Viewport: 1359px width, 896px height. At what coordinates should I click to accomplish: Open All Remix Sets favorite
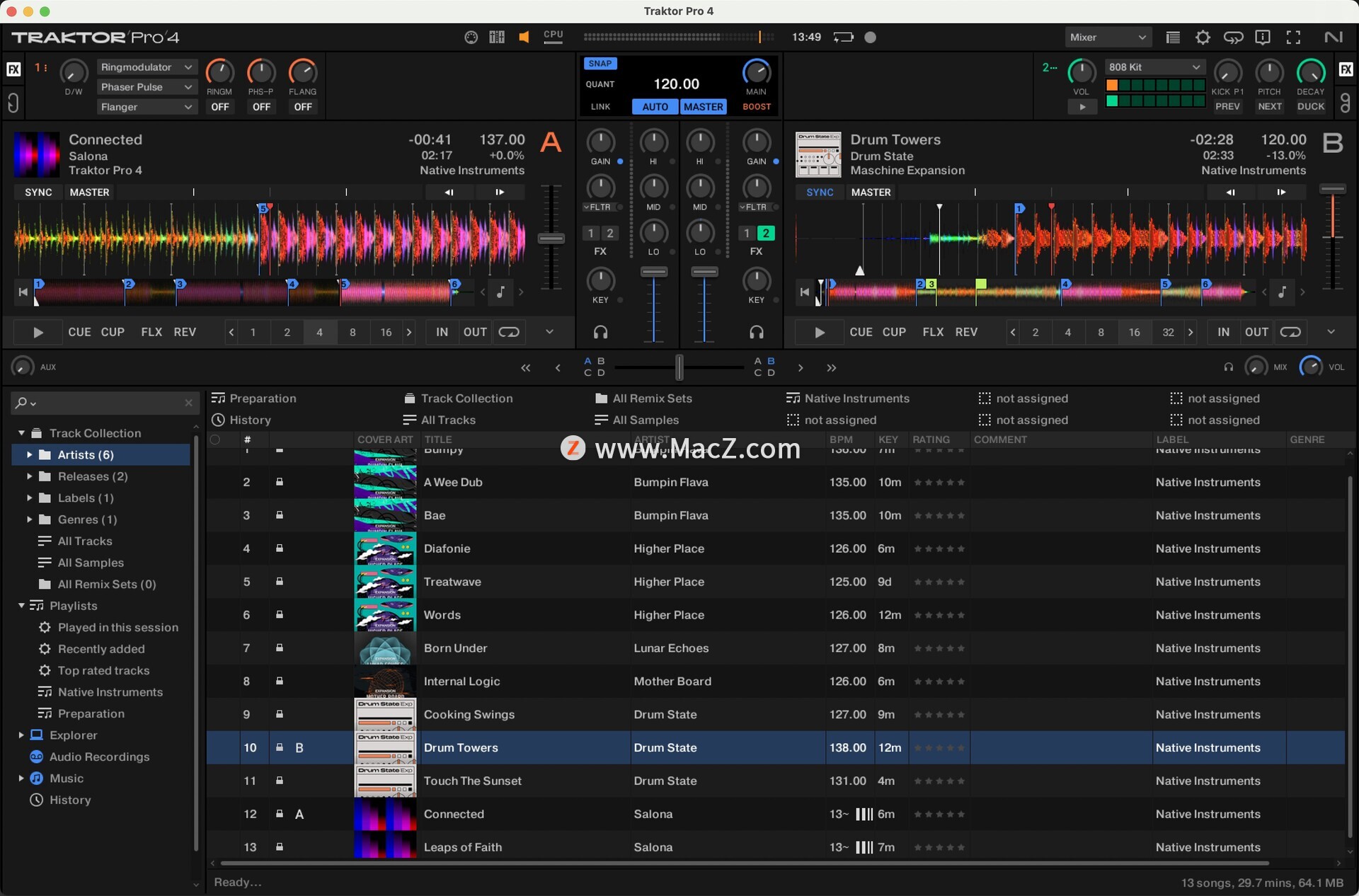click(x=643, y=398)
